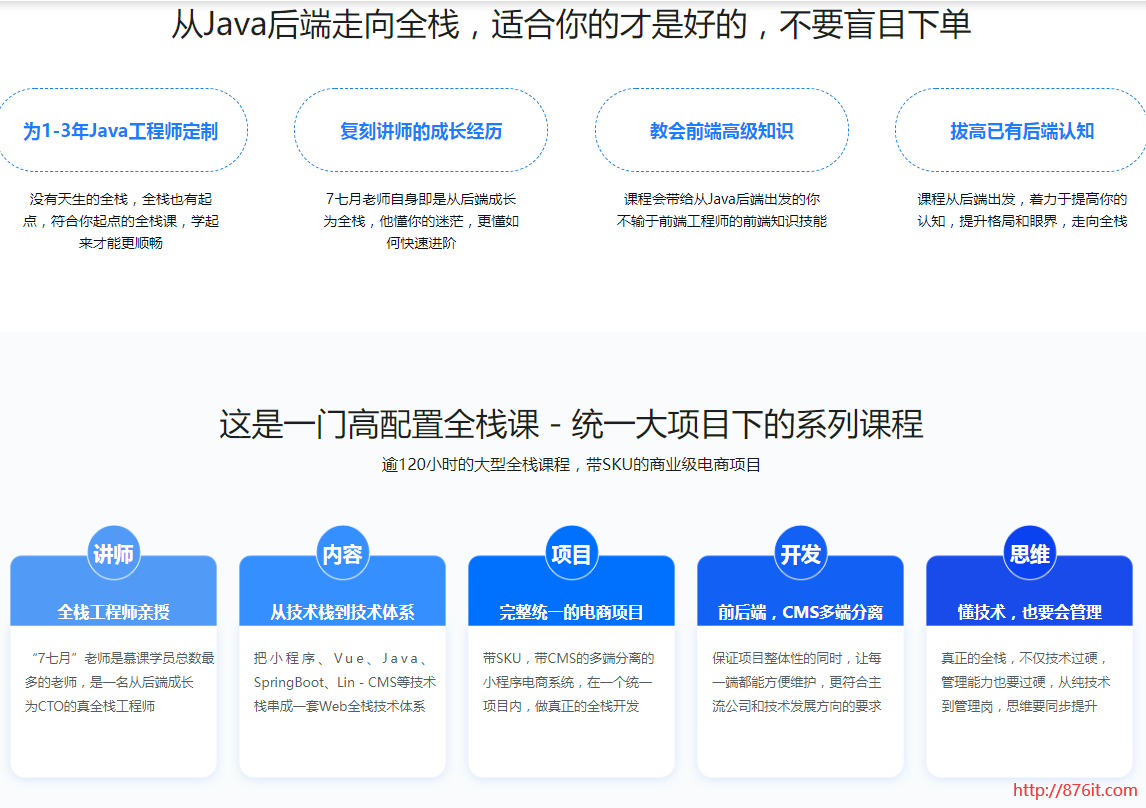Screen dimensions: 1146x808
Task: Click the text 真正的全栈，不仅技术过硬
Action: pos(1020,658)
